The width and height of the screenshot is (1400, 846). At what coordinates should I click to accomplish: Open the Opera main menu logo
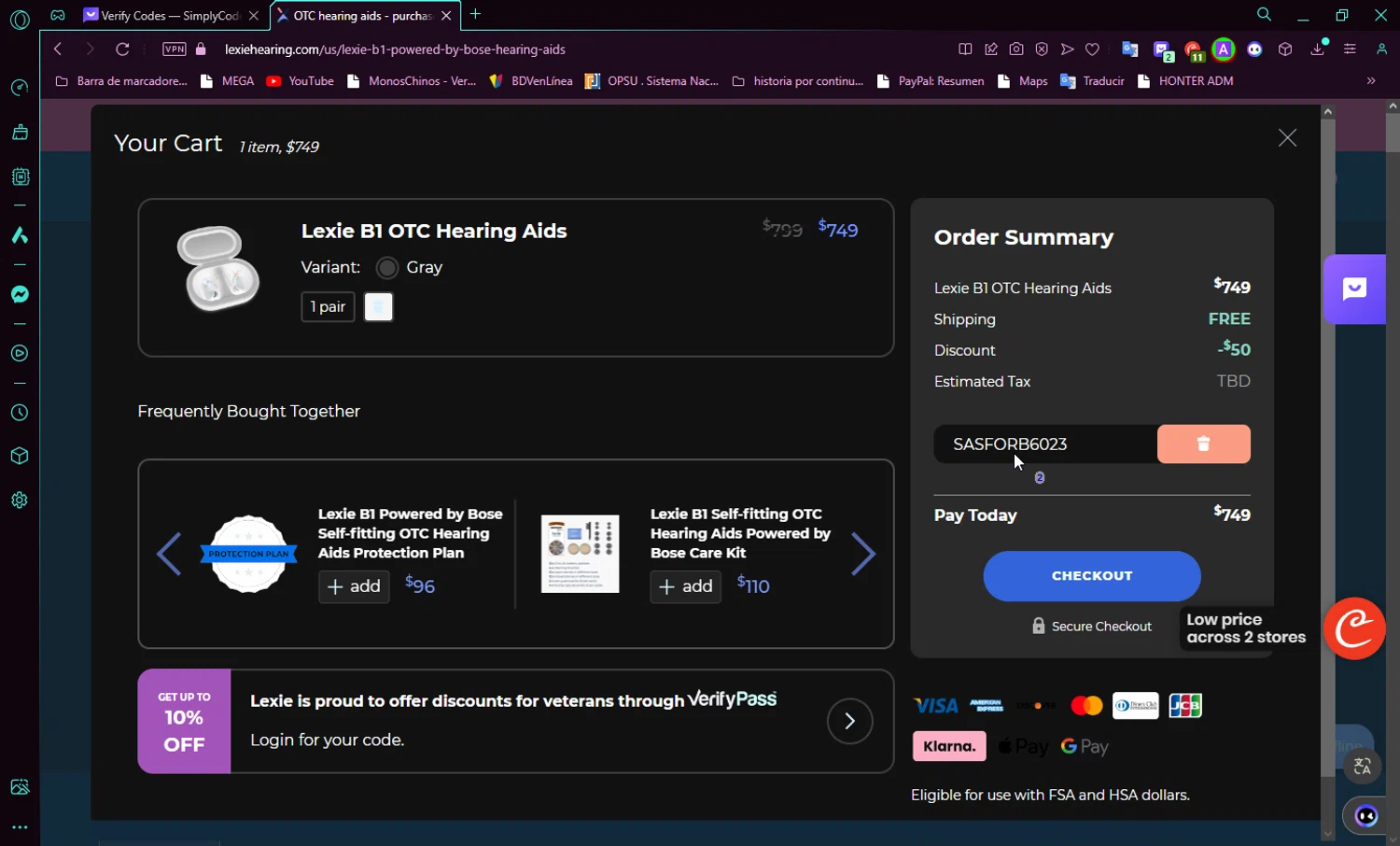coord(20,19)
